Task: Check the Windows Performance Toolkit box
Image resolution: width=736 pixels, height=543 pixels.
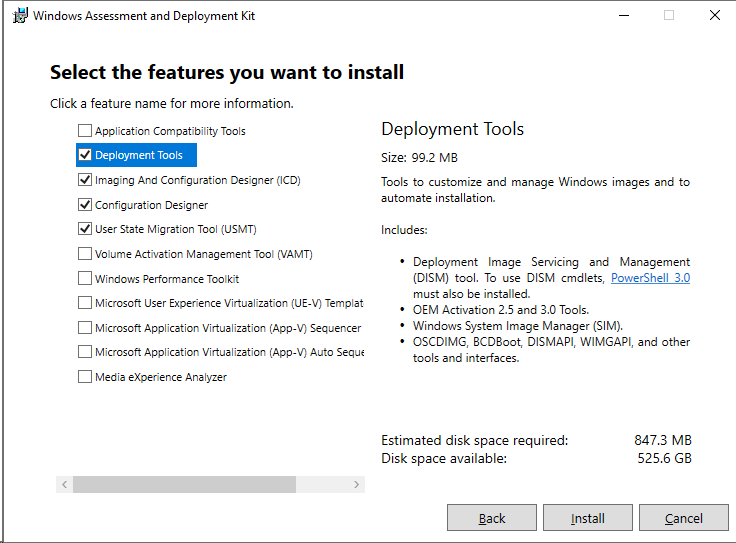Action: [x=85, y=279]
